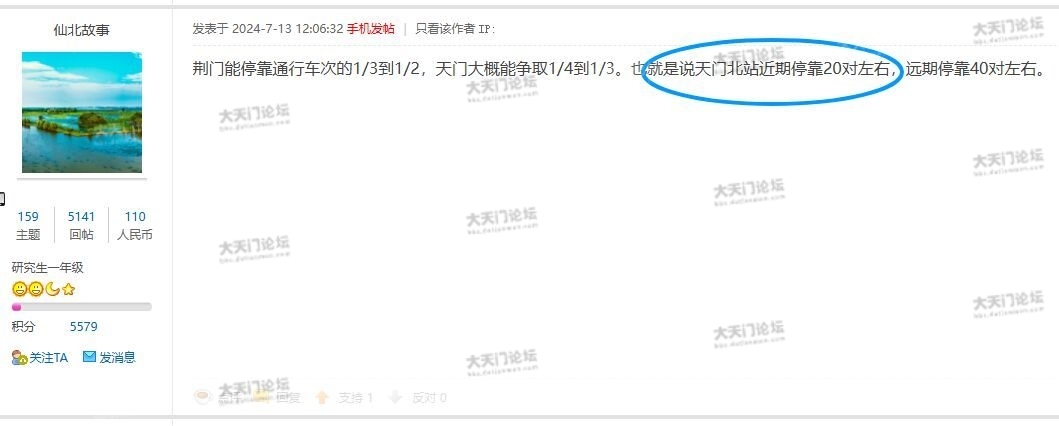Screen dimensions: 1059x426
Task: Open the lake landscape avatar image
Action: click(82, 113)
